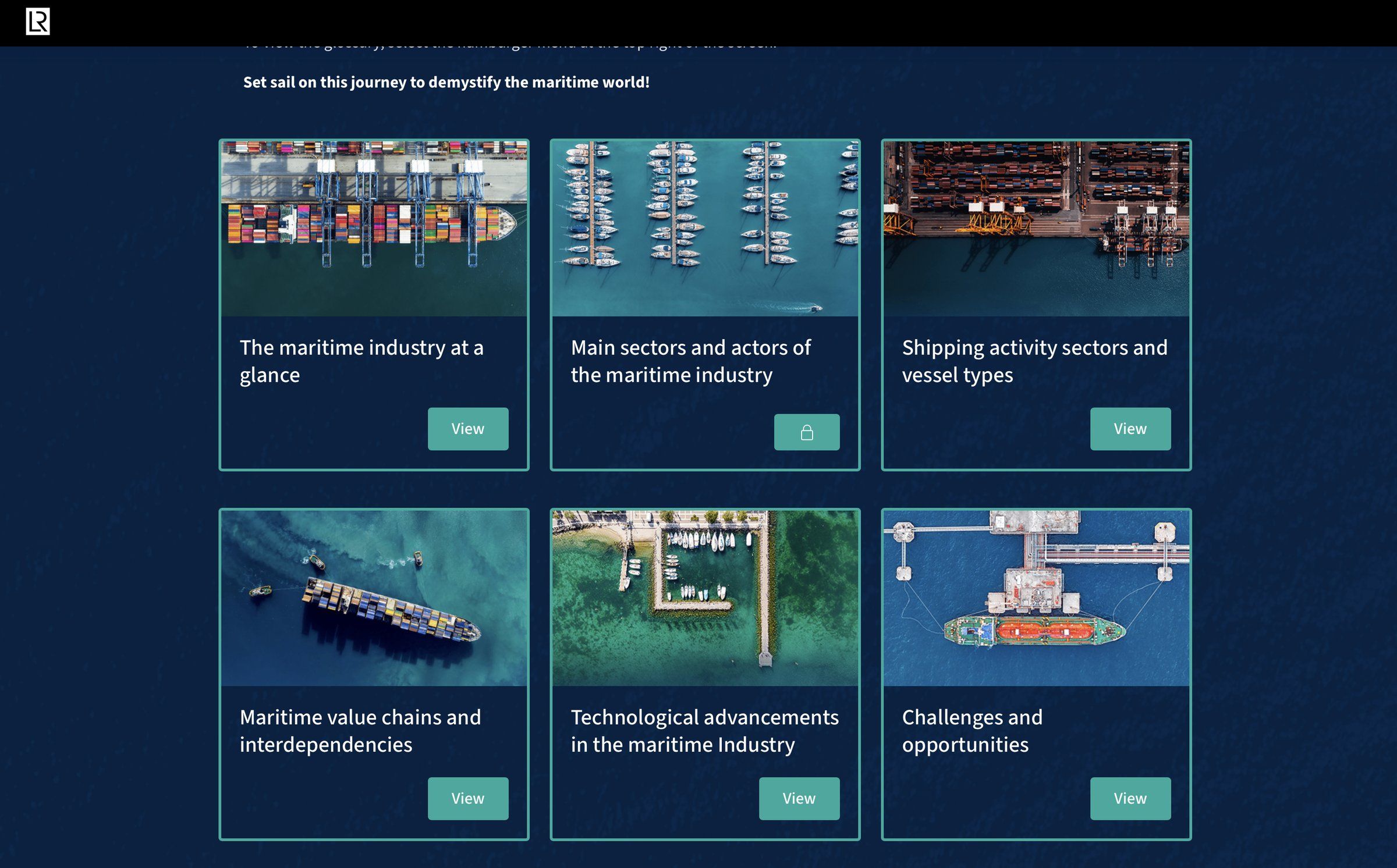Viewport: 1397px width, 868px height.
Task: Open the marina boats thumbnail image
Action: [x=705, y=229]
